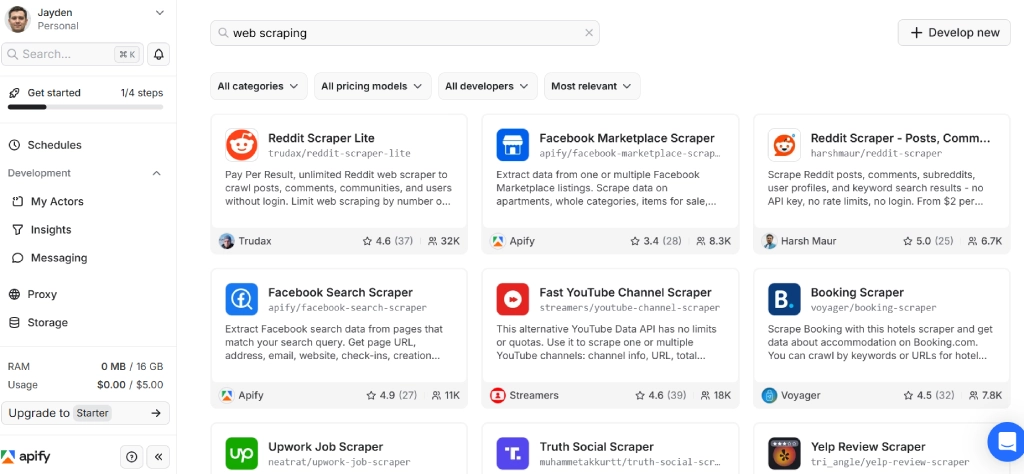This screenshot has width=1024, height=474.
Task: Click the Reddit Scraper Lite logo
Action: click(242, 145)
